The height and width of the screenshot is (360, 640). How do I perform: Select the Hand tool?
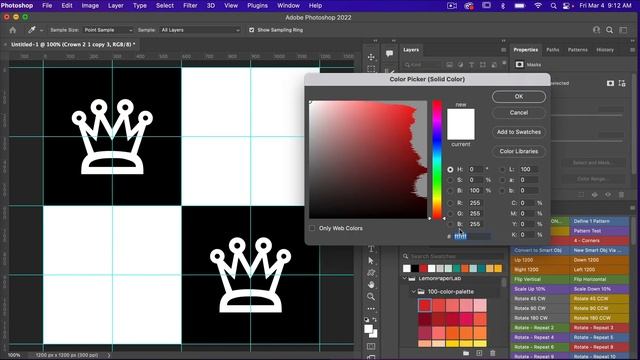point(371,284)
